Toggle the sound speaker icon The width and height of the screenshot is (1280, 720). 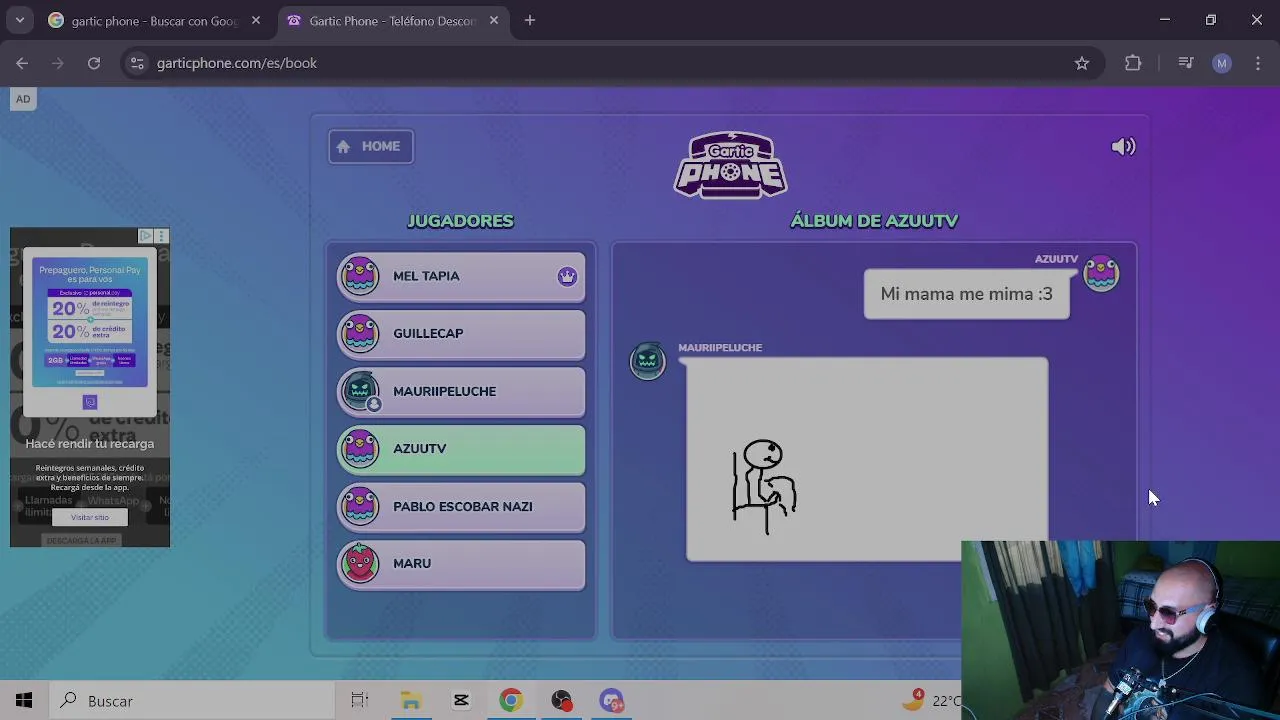1123,146
